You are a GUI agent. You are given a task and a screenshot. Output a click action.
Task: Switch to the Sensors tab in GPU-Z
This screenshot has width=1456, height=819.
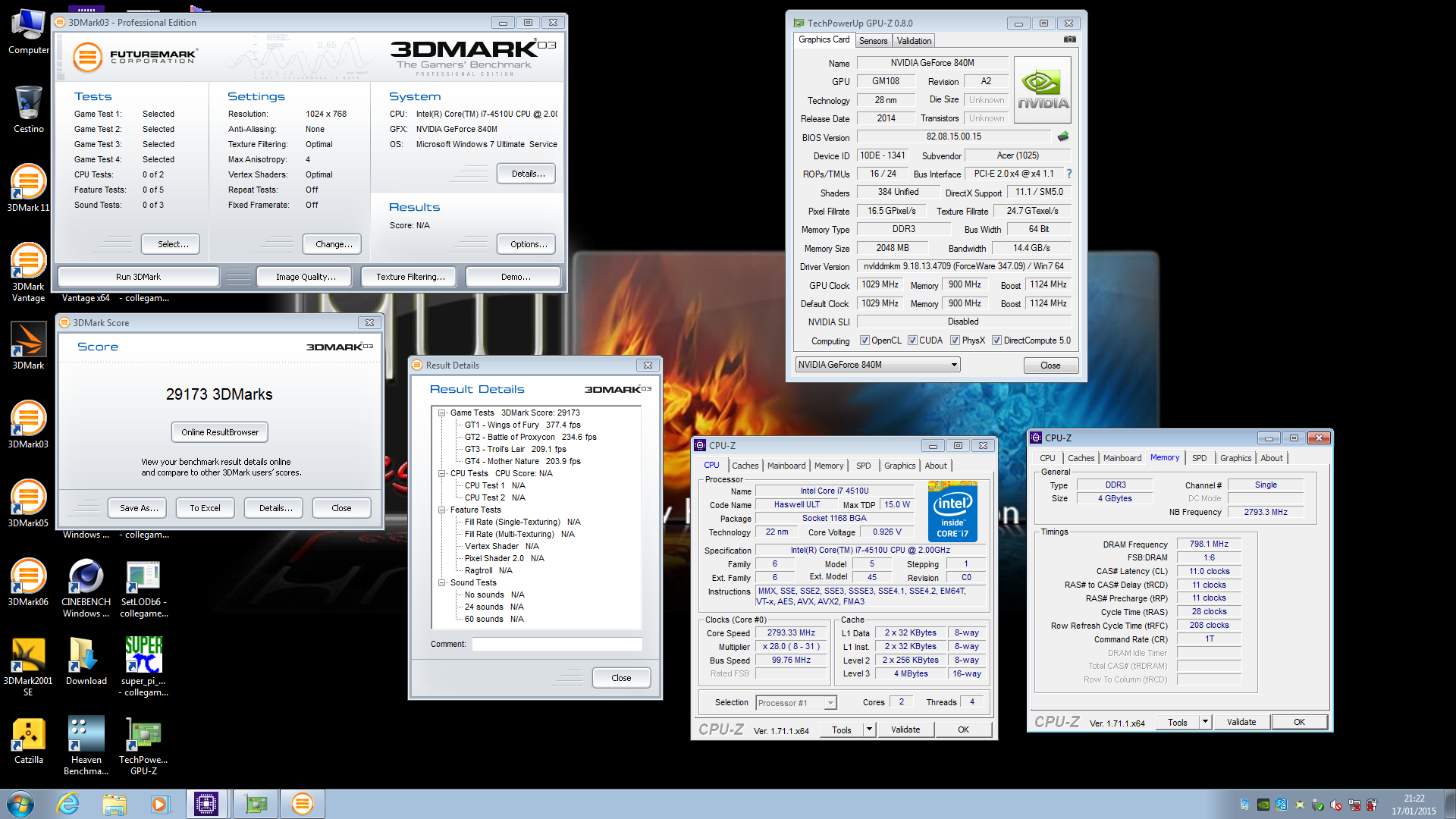tap(873, 41)
